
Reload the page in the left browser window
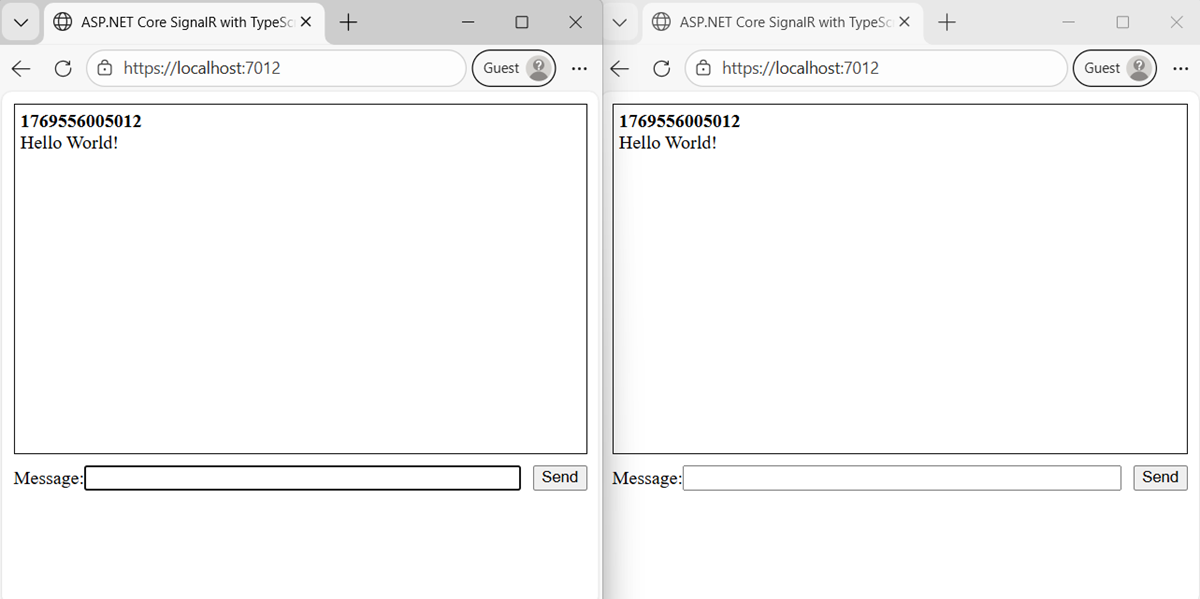tap(62, 68)
